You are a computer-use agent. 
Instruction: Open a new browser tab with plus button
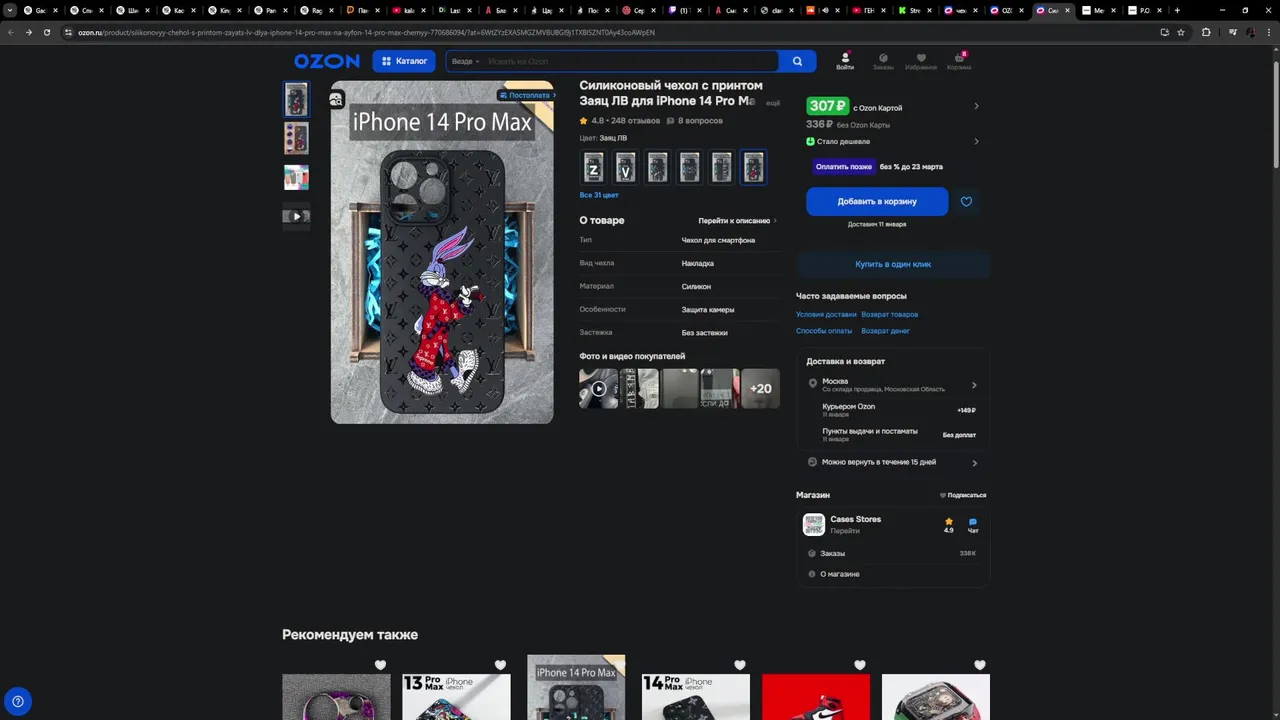pos(1177,10)
